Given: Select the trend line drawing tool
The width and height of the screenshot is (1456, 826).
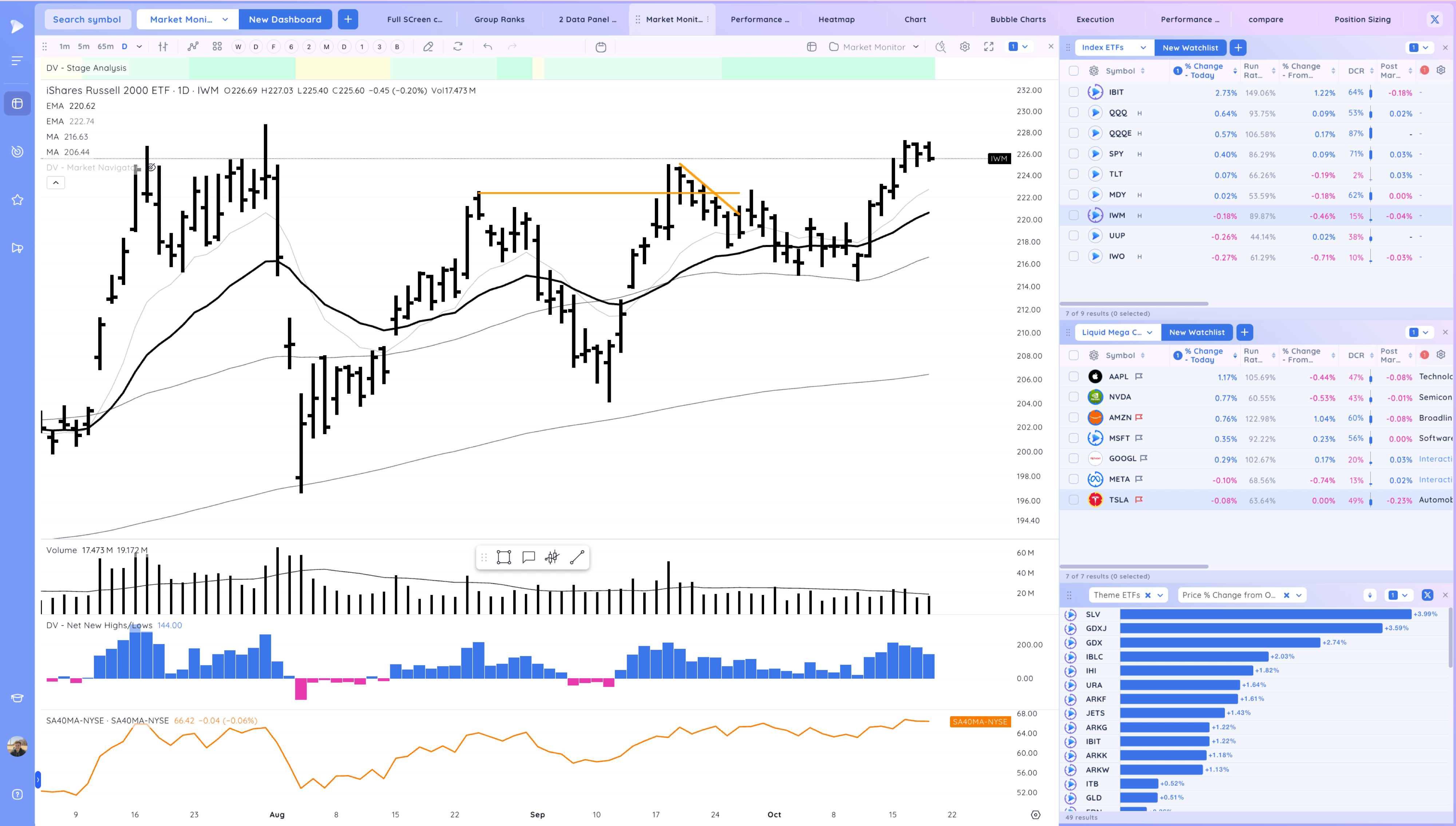Looking at the screenshot, I should (577, 557).
